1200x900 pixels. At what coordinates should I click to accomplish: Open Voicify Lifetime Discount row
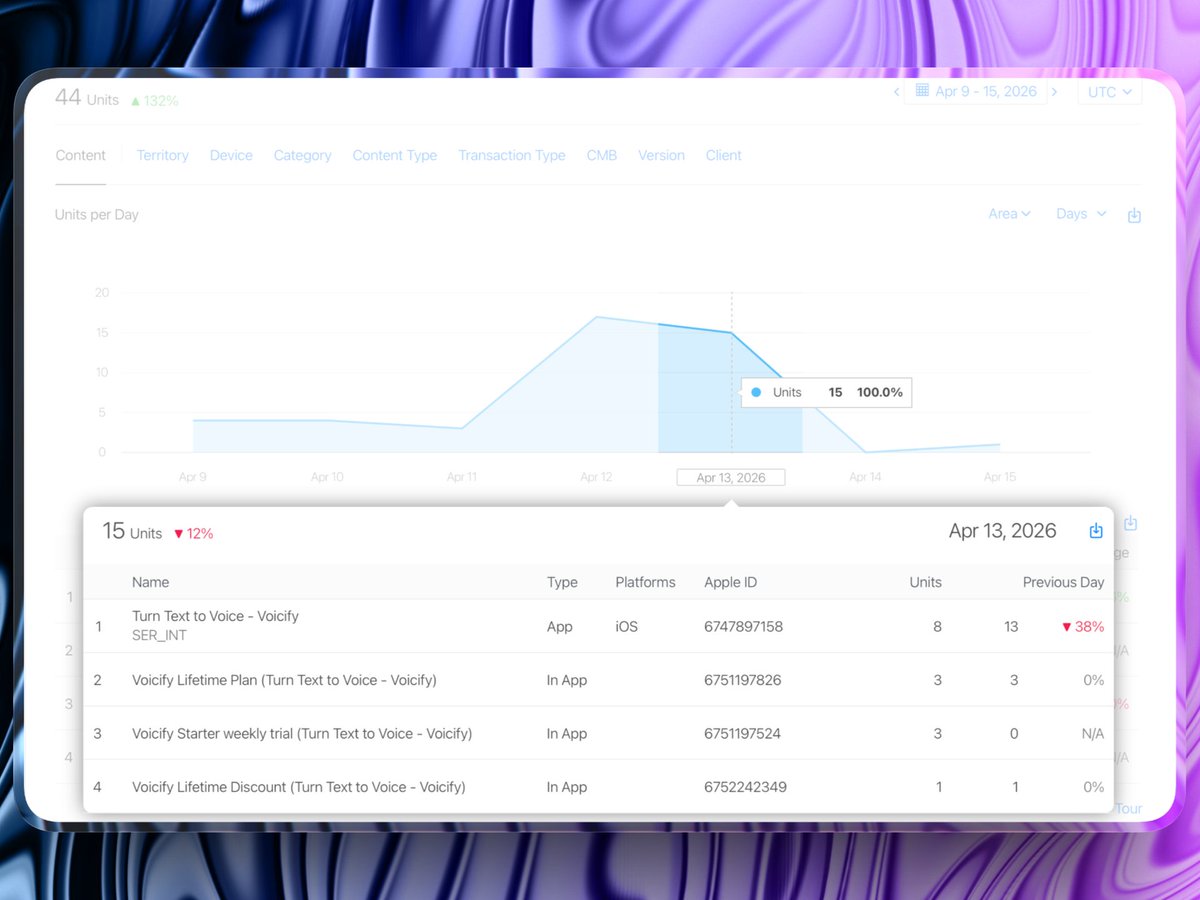tap(598, 787)
